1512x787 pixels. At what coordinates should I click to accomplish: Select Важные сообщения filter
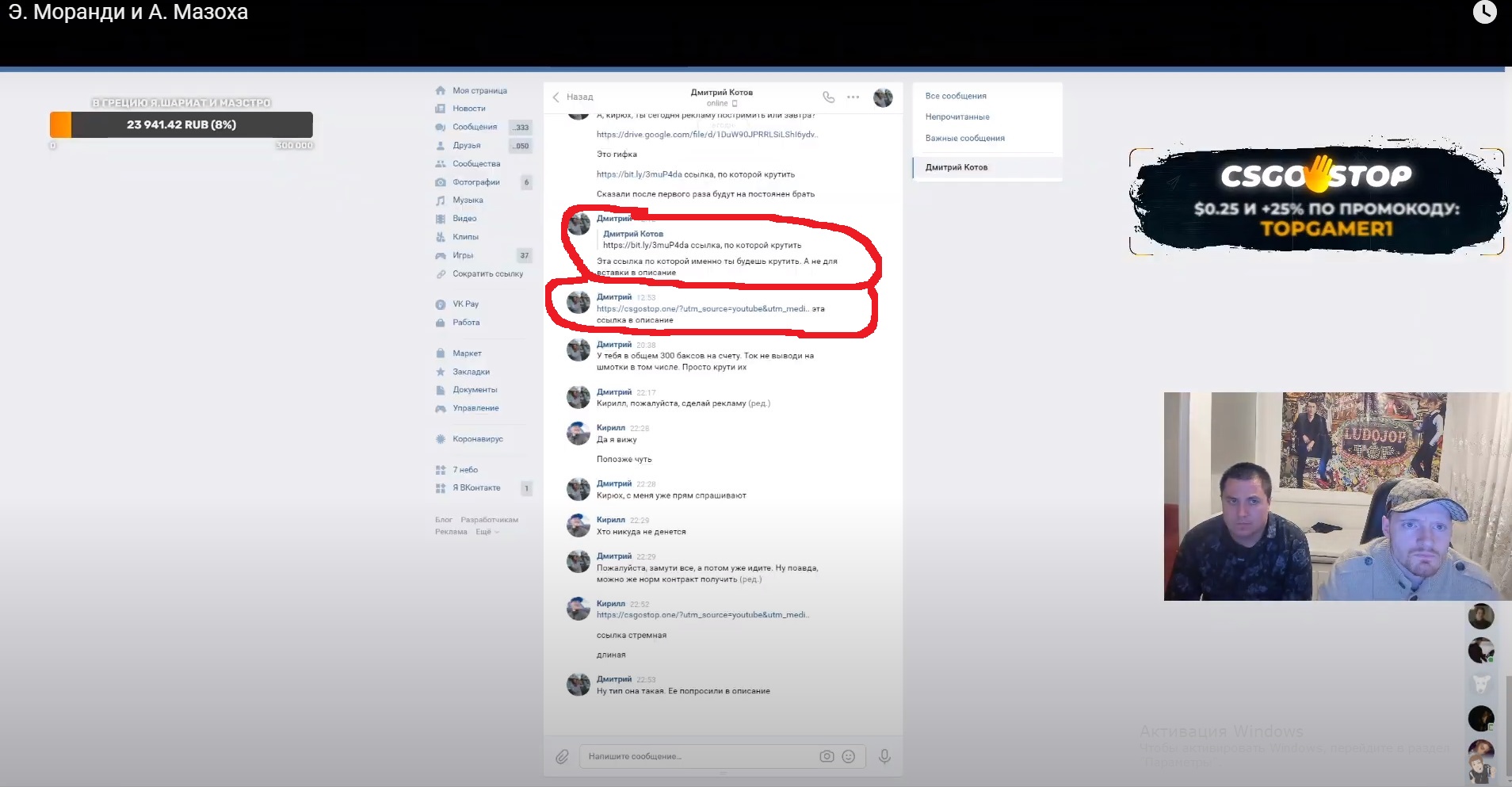[x=964, y=138]
